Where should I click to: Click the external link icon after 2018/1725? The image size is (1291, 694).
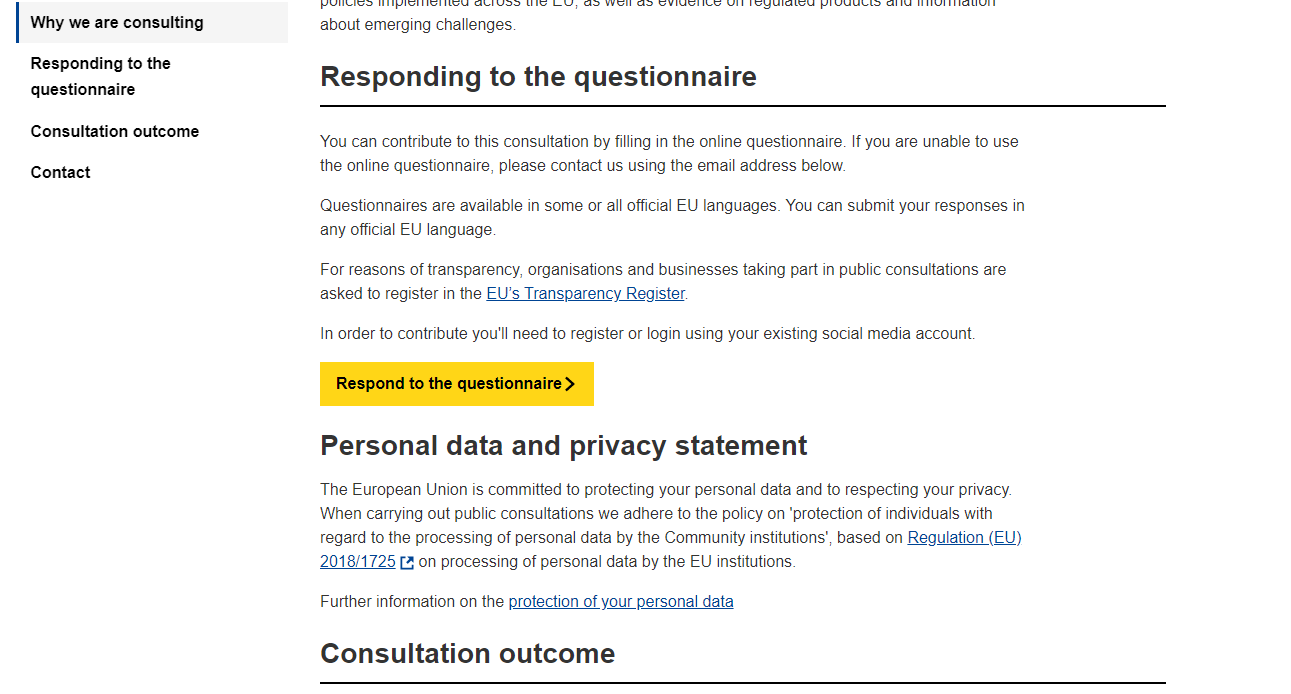[407, 563]
